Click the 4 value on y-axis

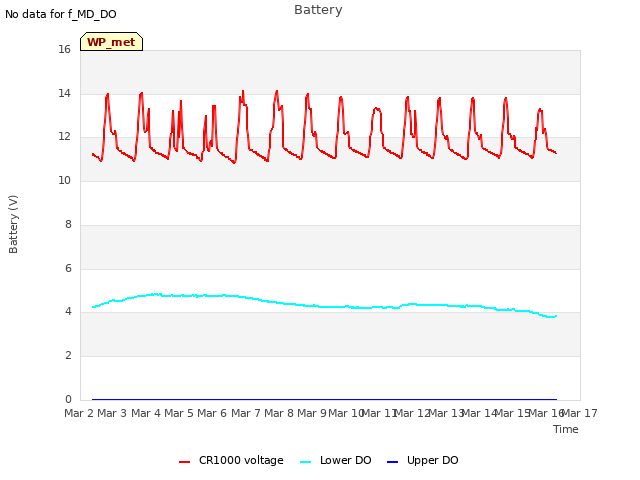click(68, 311)
